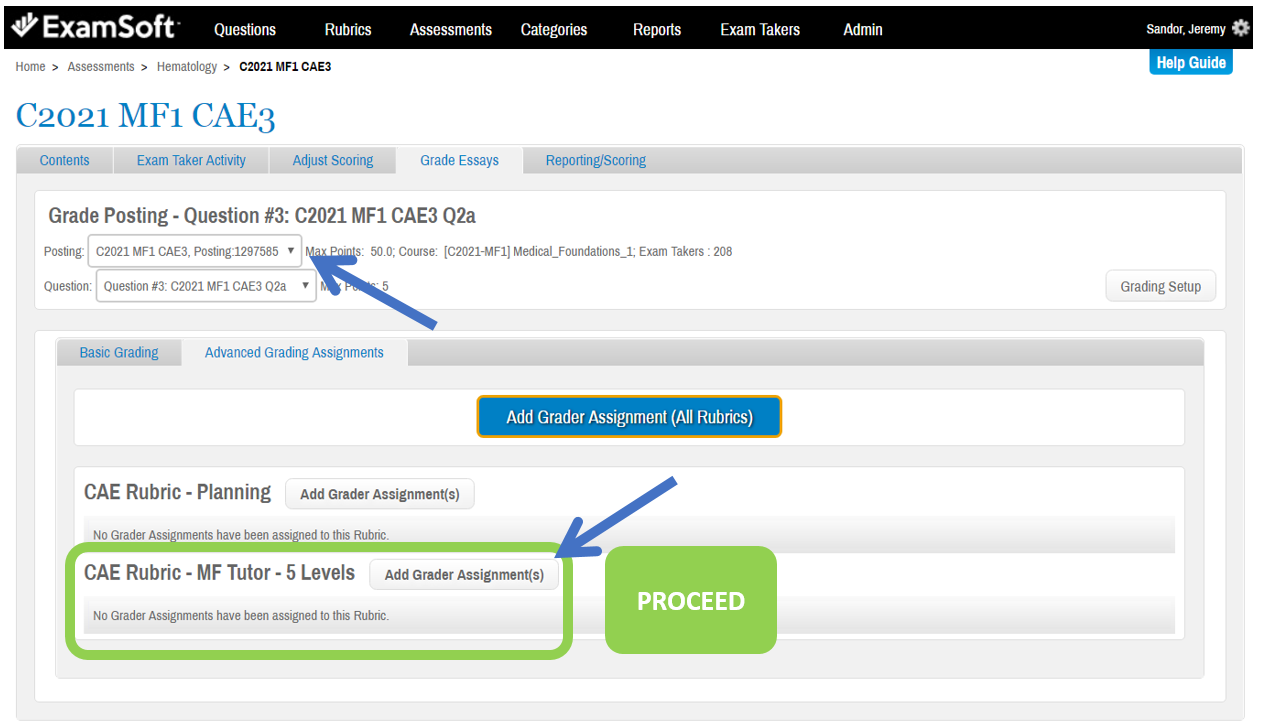The width and height of the screenshot is (1262, 726).
Task: Open the Exam Takers menu
Action: (x=760, y=29)
